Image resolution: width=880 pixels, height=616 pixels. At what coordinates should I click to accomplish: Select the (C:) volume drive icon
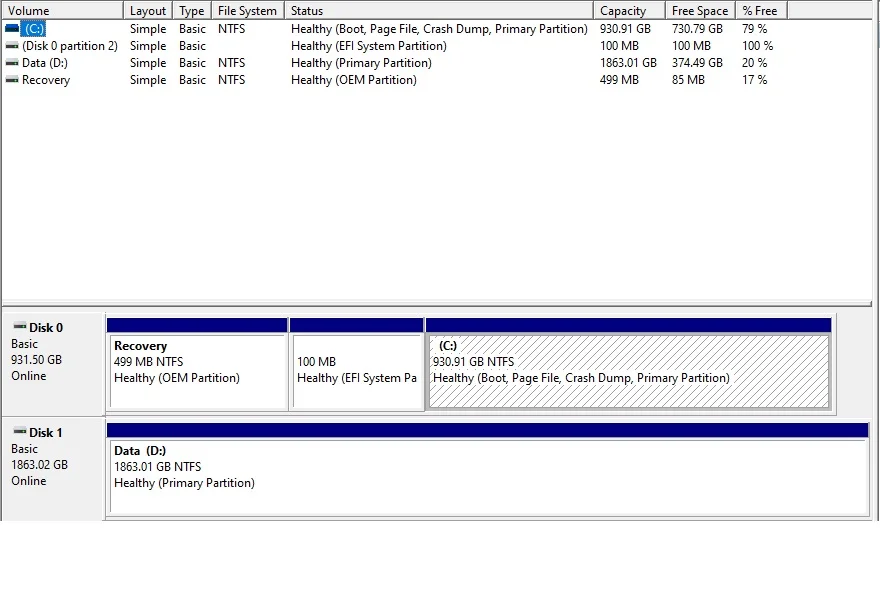click(12, 28)
